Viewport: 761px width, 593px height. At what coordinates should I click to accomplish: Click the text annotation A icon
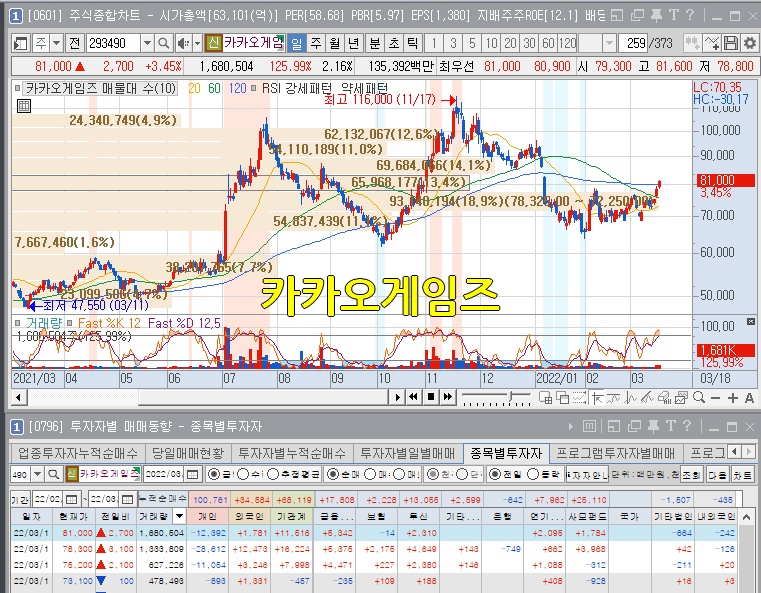749,398
